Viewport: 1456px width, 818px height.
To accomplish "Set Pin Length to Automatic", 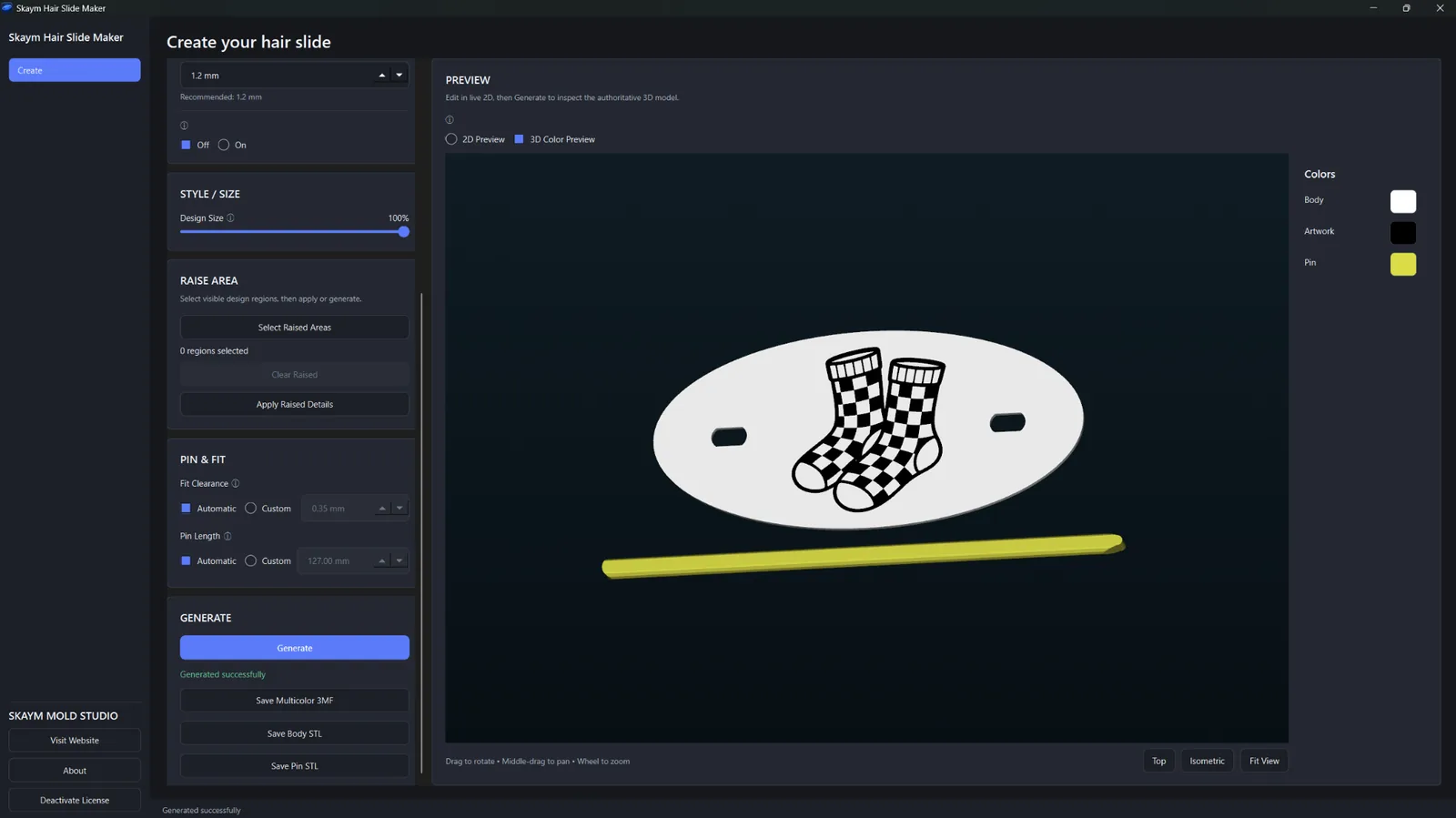I will point(208,561).
